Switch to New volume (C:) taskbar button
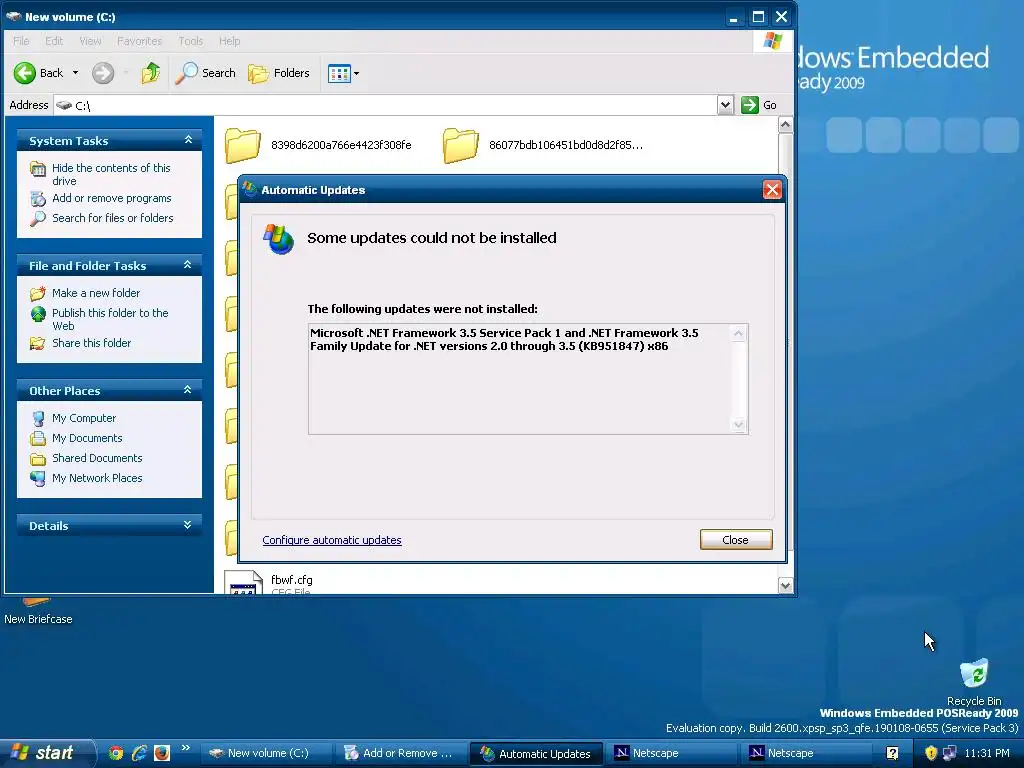 click(266, 753)
